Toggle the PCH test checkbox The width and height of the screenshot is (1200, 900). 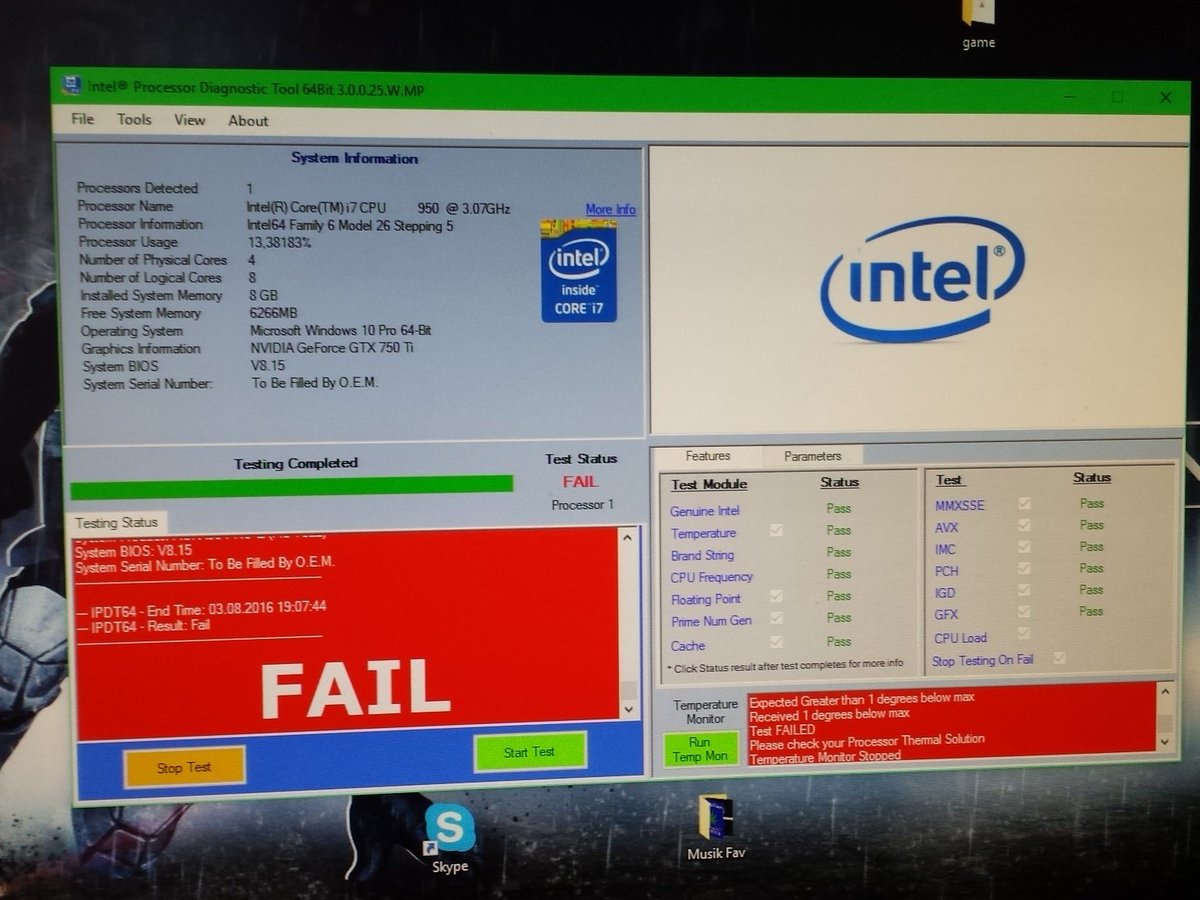pyautogui.click(x=1023, y=569)
